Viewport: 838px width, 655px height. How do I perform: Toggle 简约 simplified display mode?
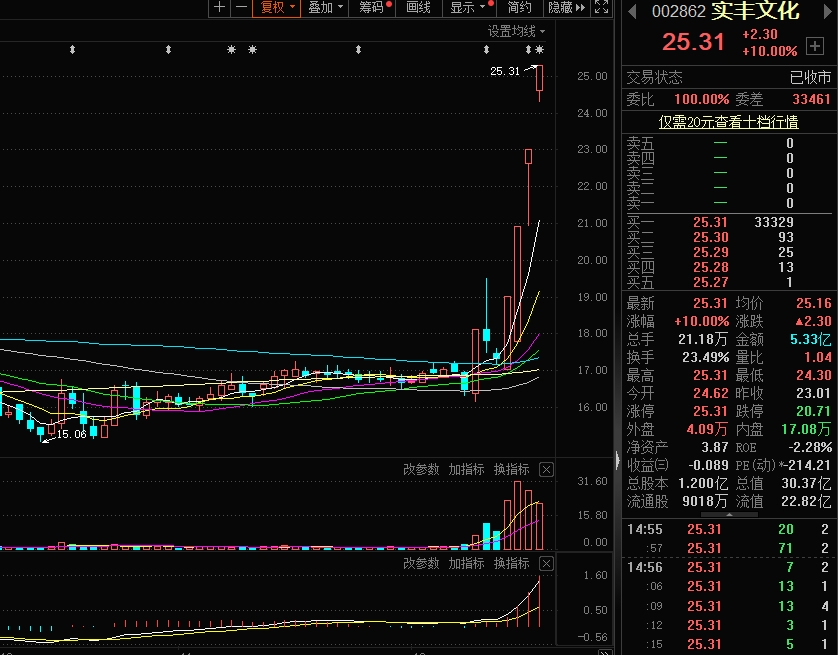point(520,8)
